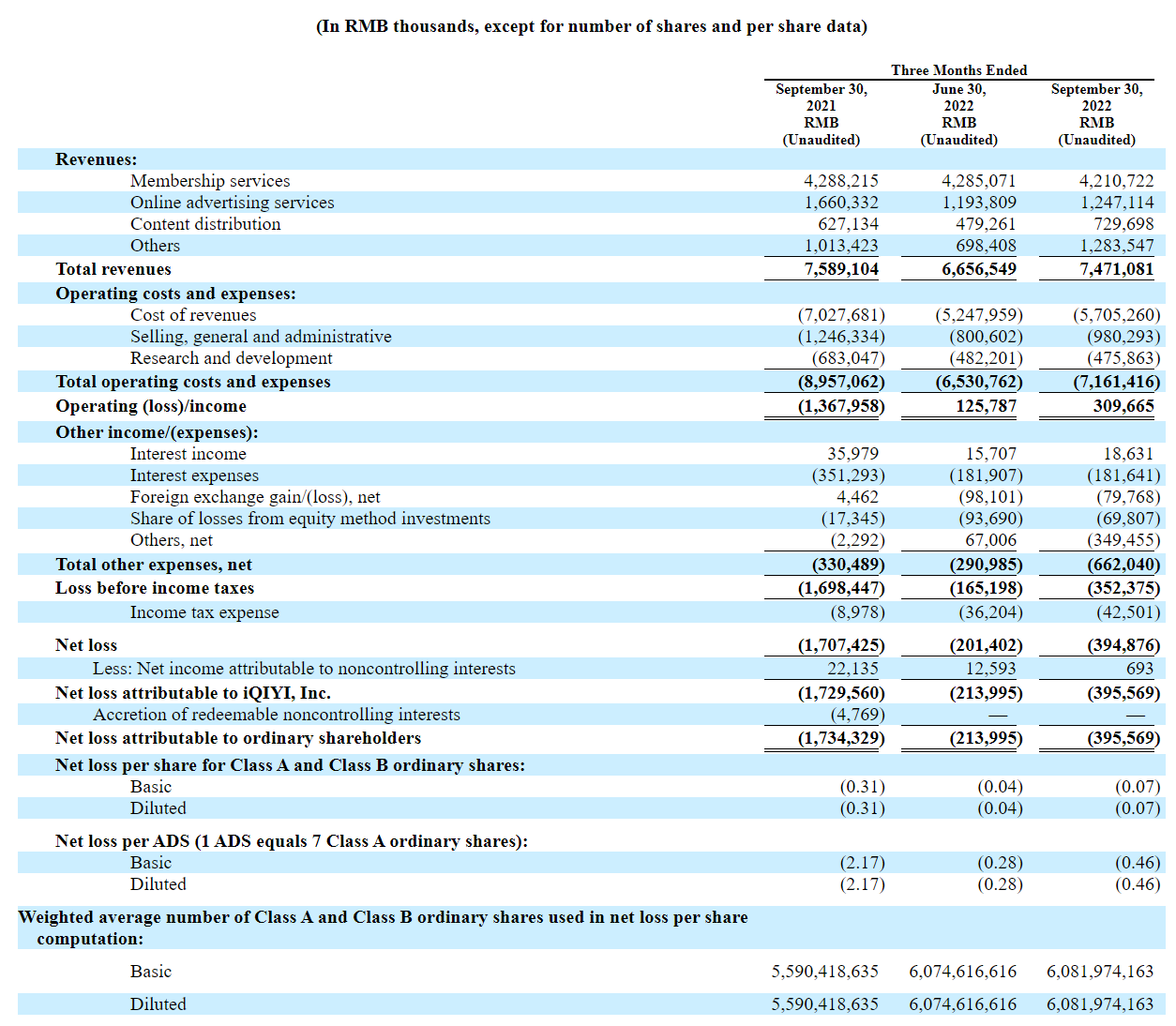
Task: Click noncontrolling interests value 22,135
Action: (x=852, y=669)
